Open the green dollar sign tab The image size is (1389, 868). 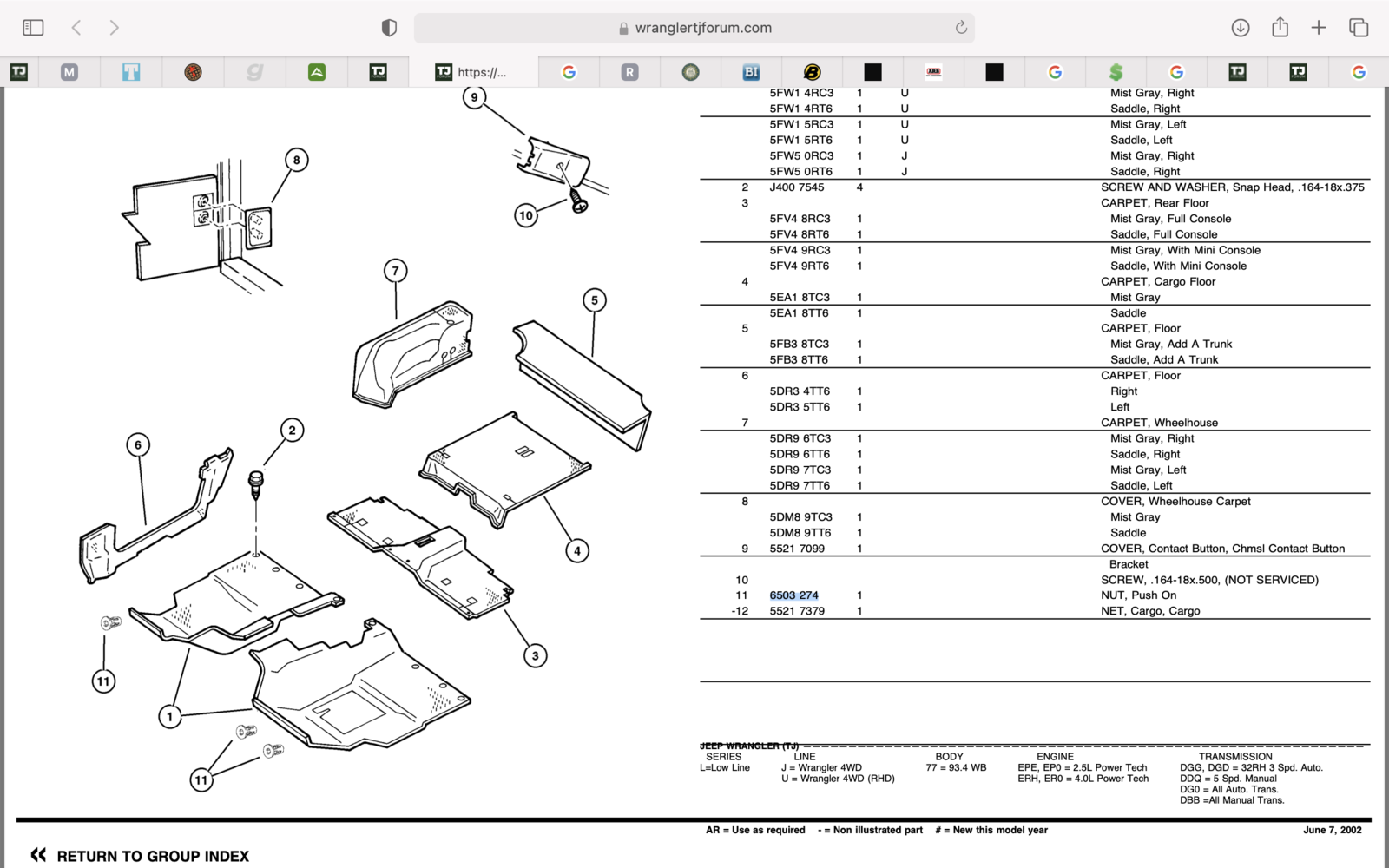point(1116,72)
